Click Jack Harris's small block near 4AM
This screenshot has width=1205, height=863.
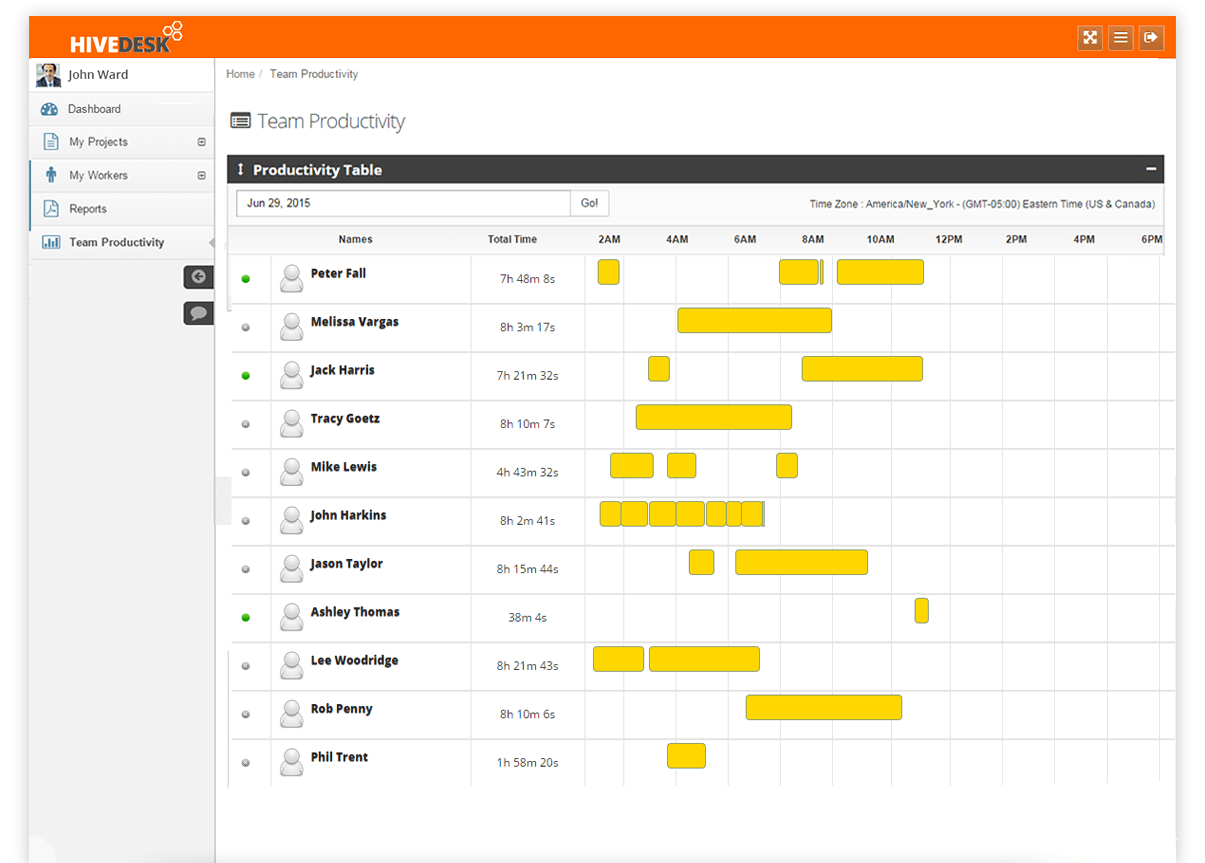[658, 369]
